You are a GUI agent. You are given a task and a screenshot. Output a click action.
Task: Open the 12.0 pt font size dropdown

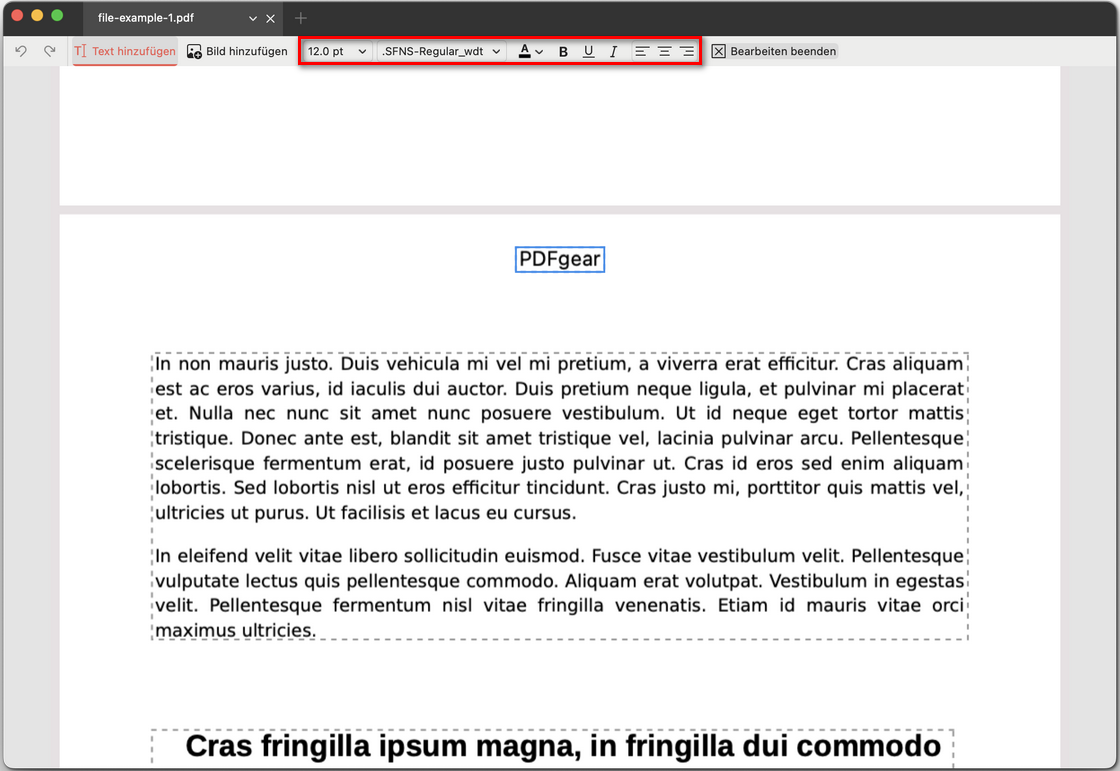(x=337, y=51)
